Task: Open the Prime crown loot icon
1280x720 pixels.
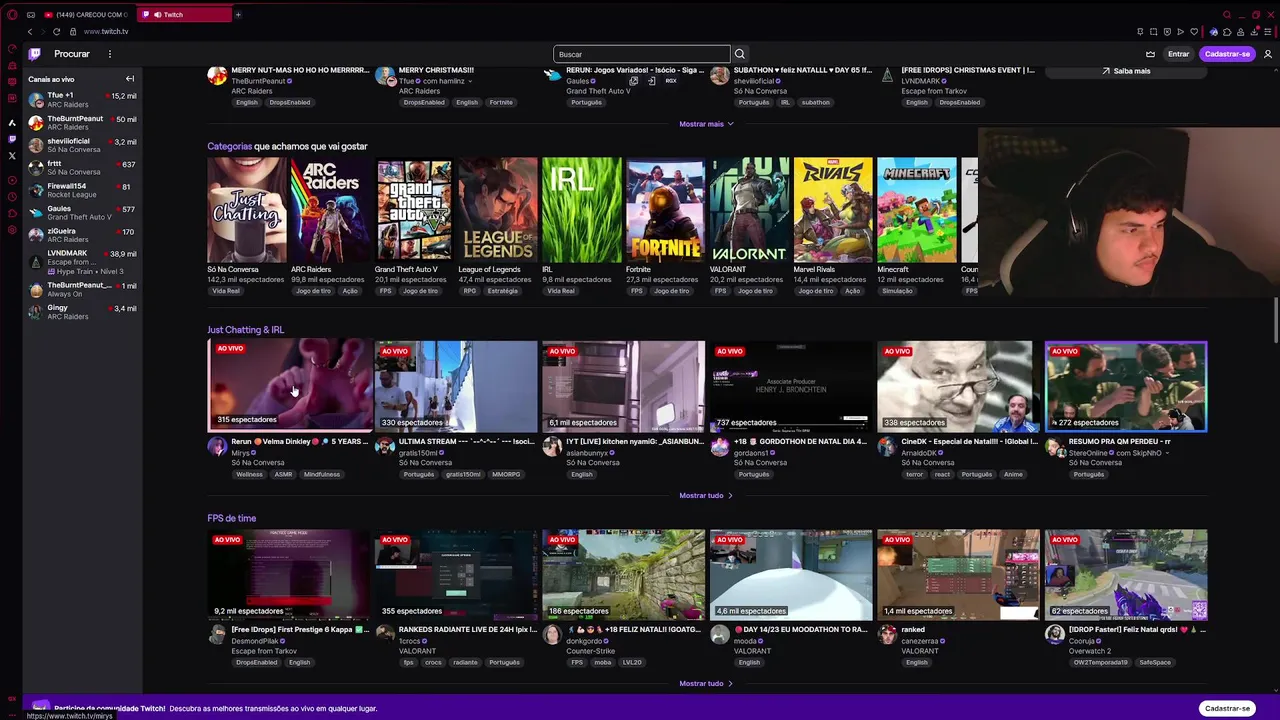Action: pyautogui.click(x=1151, y=54)
